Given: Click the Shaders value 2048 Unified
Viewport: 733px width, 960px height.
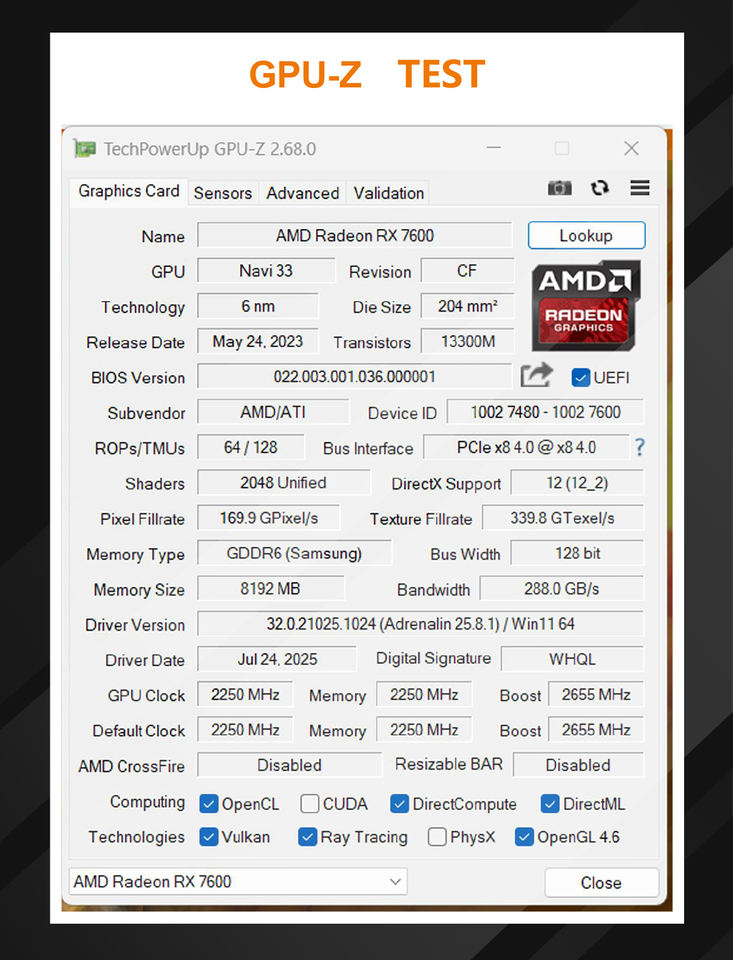Looking at the screenshot, I should point(284,482).
